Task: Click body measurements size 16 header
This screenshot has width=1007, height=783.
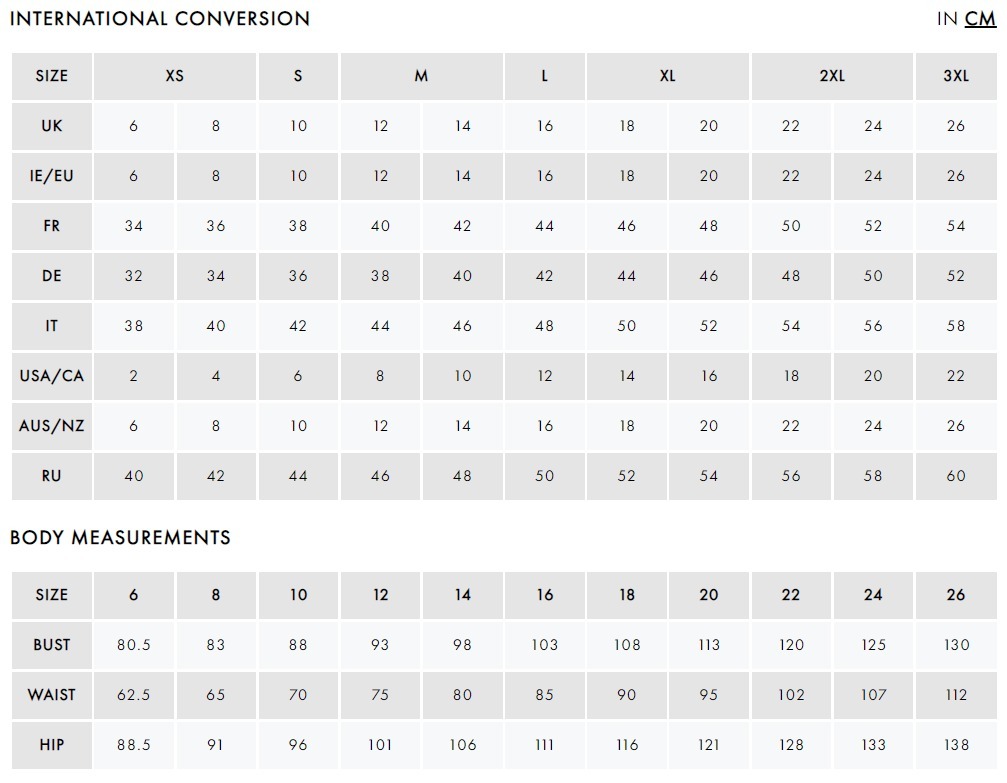Action: pyautogui.click(x=545, y=595)
